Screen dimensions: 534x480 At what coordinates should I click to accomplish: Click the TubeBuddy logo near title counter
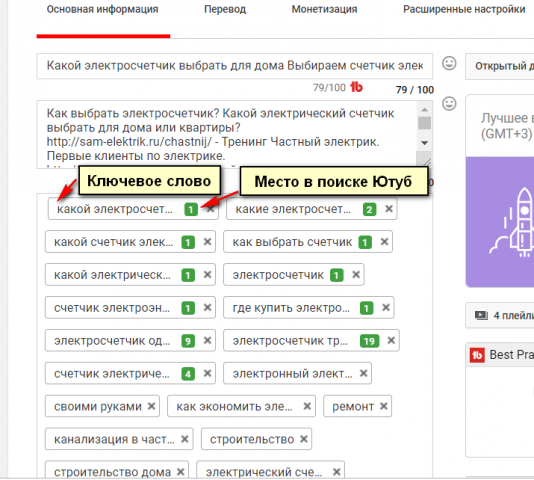356,87
